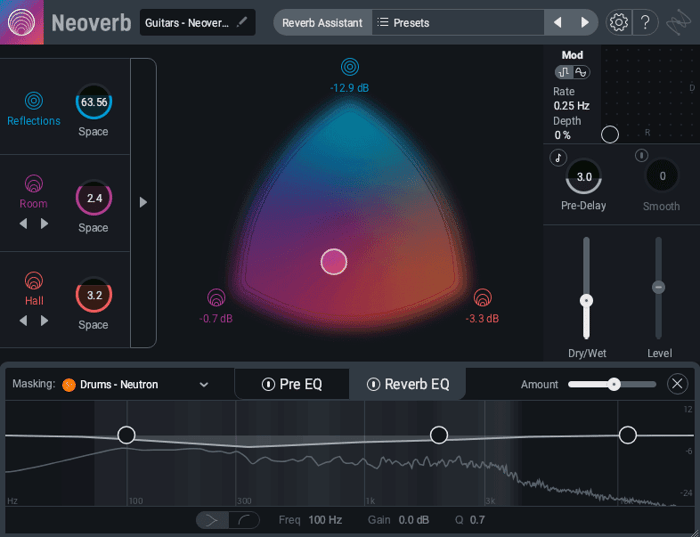Rename preset using the pencil edit icon
Screen dimensions: 700x537
[x=242, y=22]
